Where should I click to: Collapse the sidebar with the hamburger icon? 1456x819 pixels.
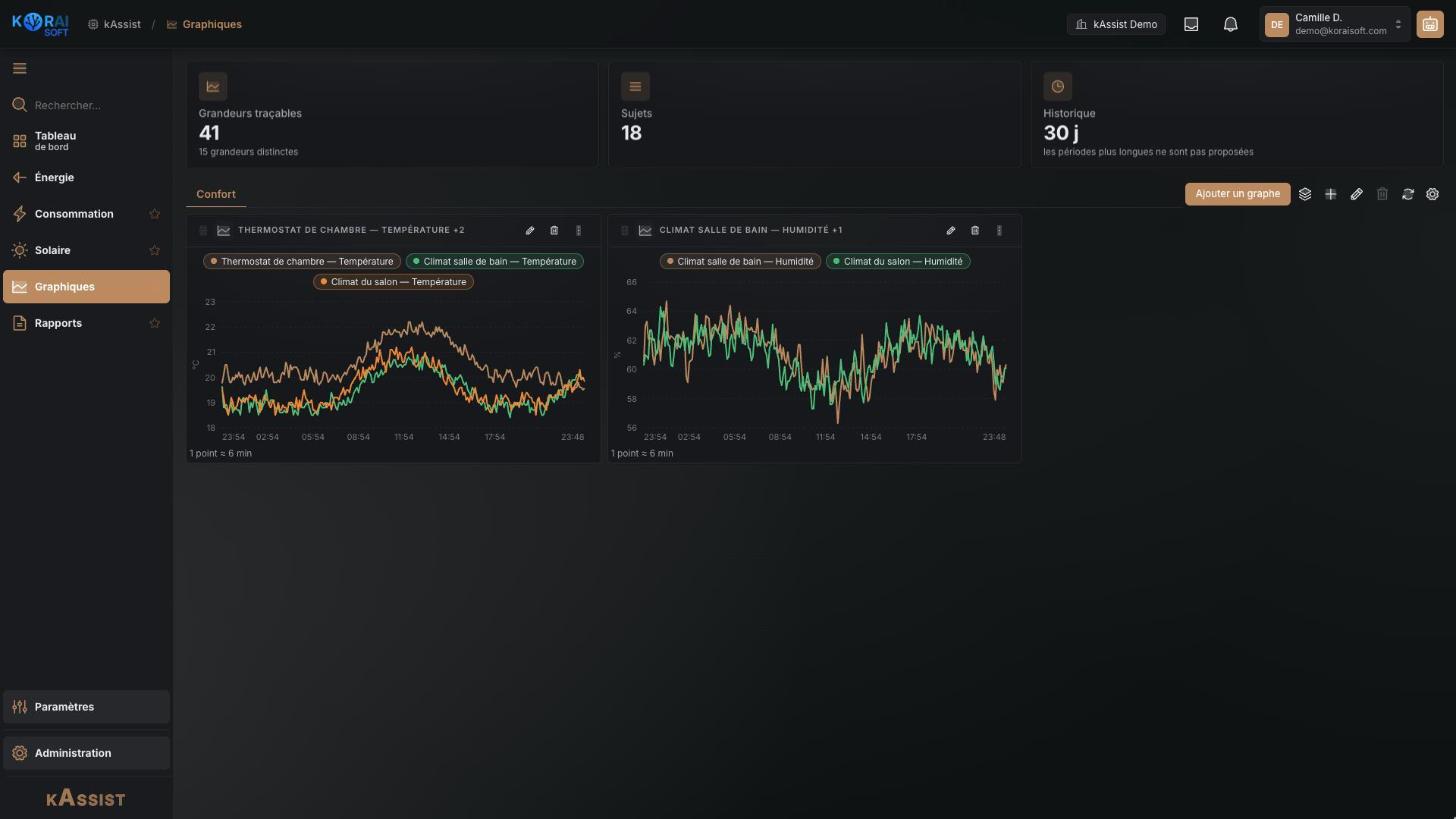point(19,68)
